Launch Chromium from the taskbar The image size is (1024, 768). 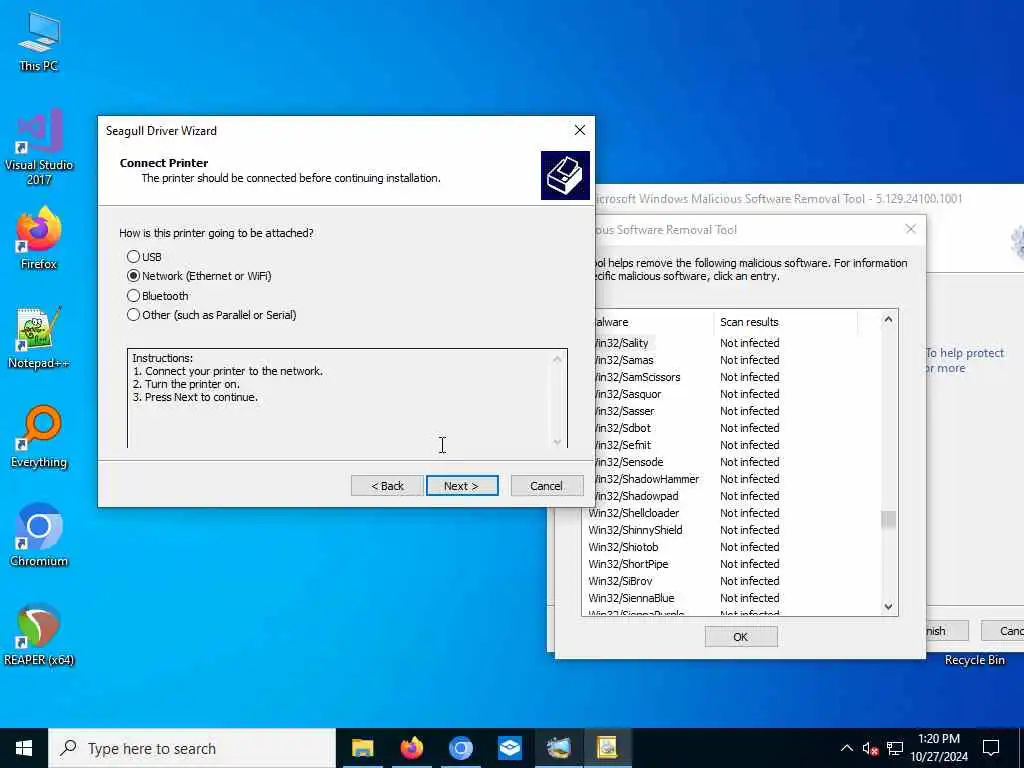(460, 748)
